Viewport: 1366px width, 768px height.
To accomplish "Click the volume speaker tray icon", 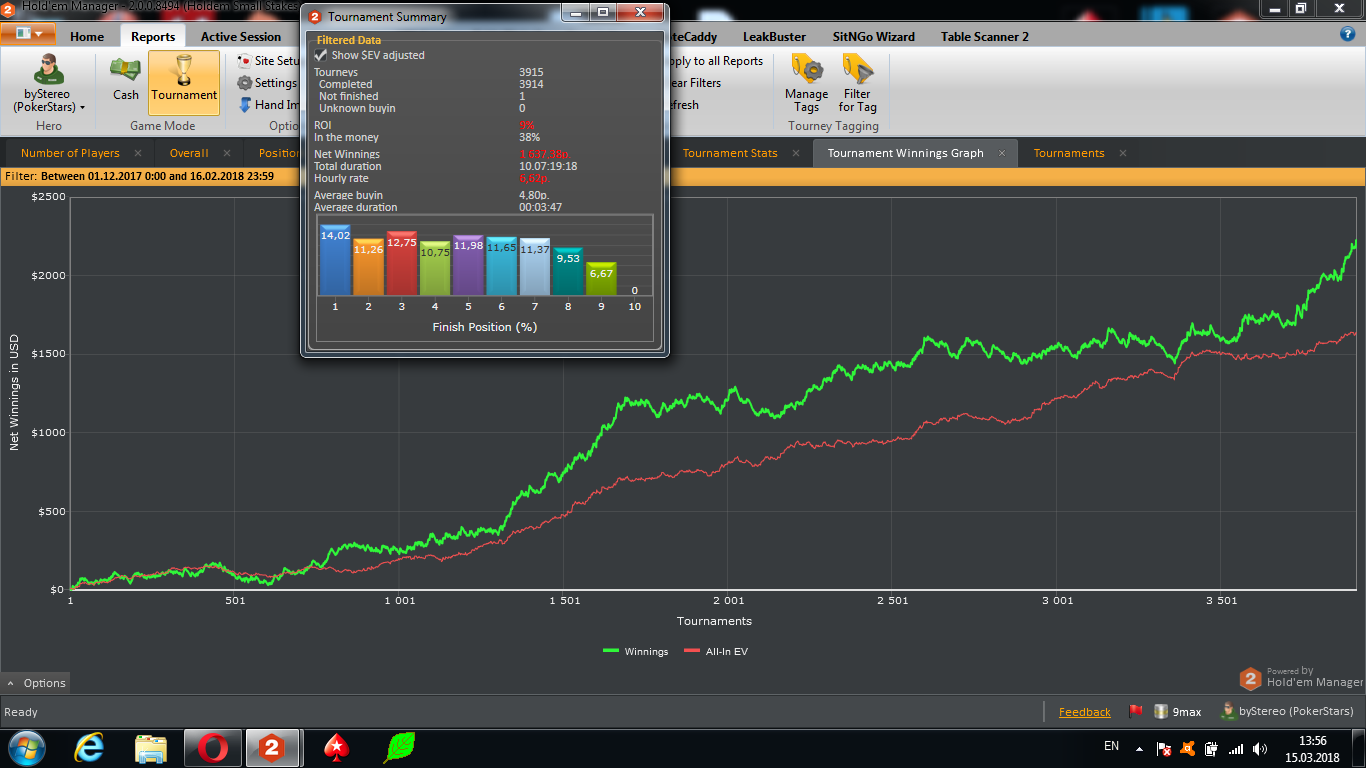I will pos(1260,748).
